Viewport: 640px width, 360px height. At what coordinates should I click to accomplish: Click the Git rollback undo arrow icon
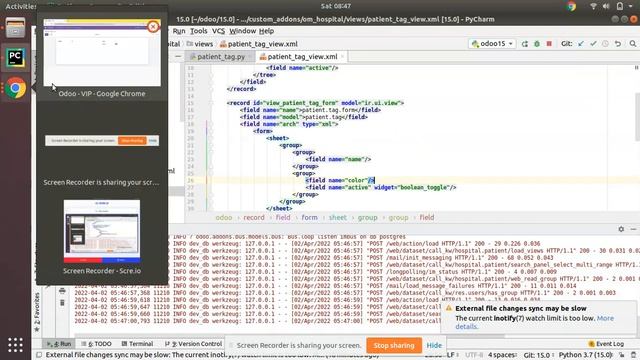click(618, 44)
